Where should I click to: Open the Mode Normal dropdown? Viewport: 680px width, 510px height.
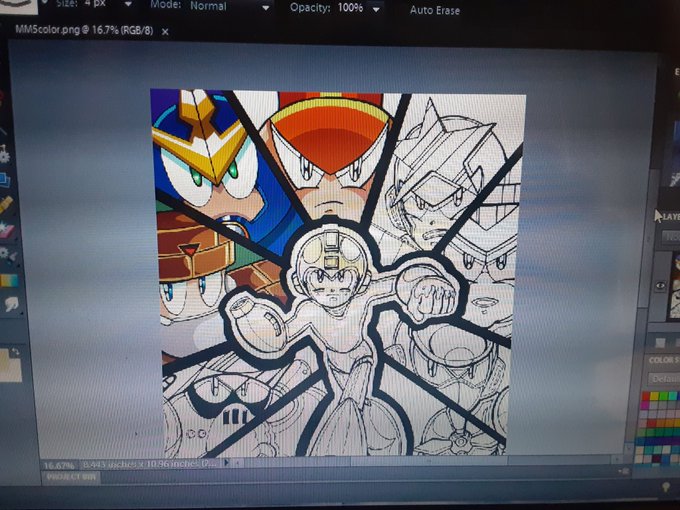[230, 6]
